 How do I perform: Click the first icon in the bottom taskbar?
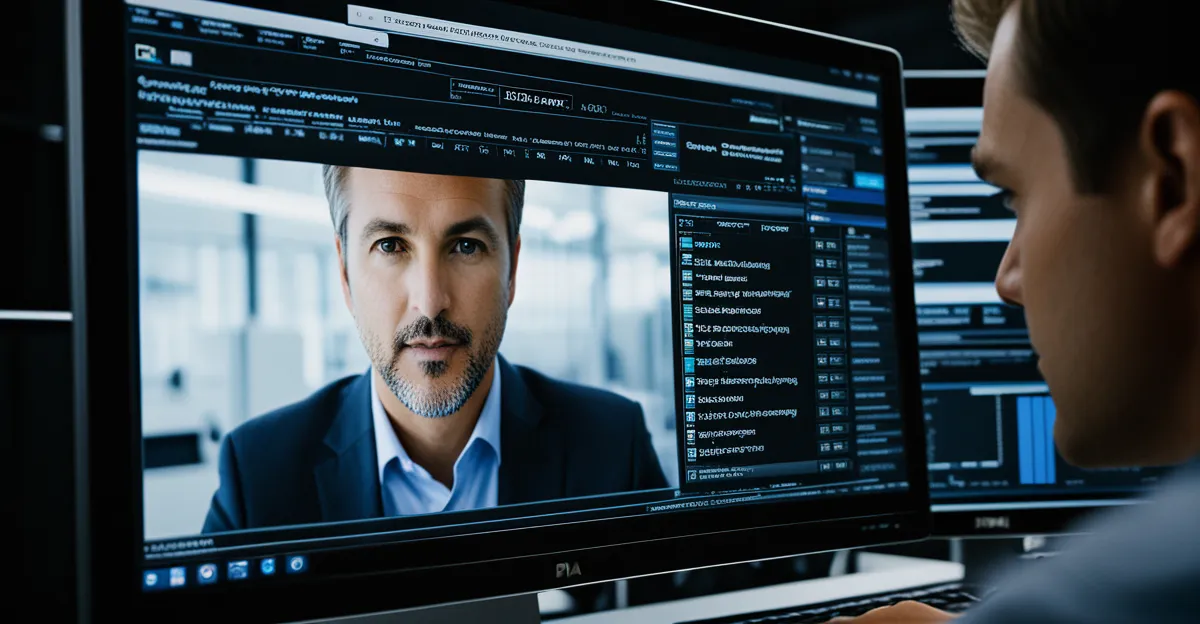(150, 578)
